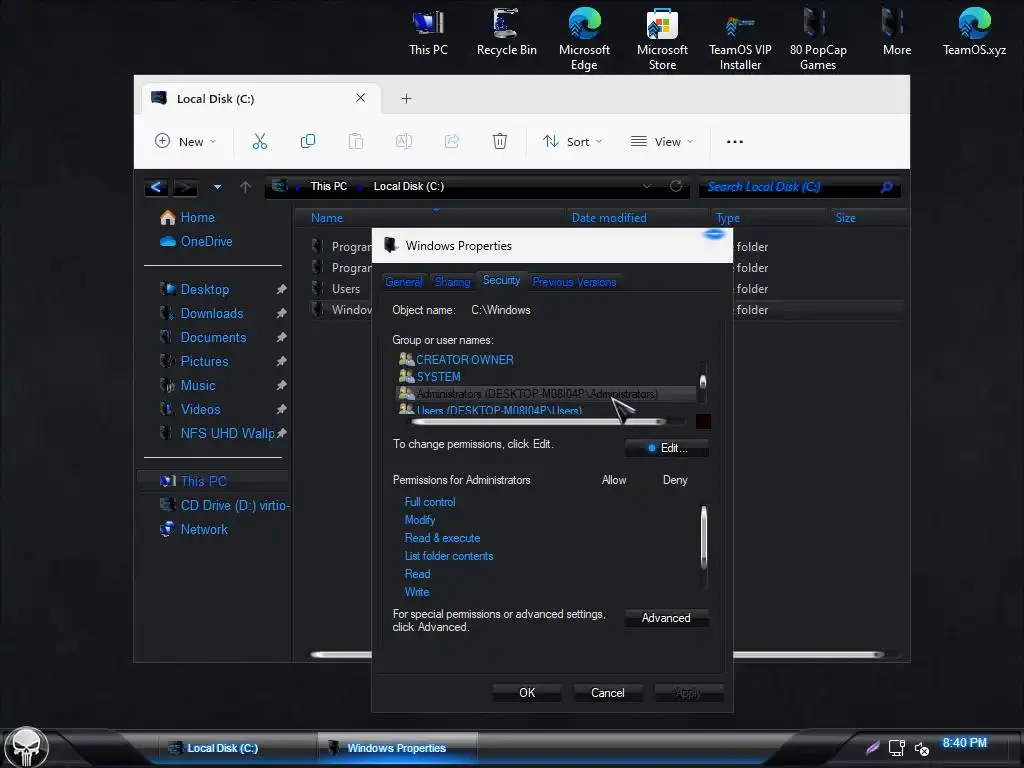Image resolution: width=1024 pixels, height=768 pixels.
Task: Click the Share icon in Explorer toolbar
Action: point(452,141)
